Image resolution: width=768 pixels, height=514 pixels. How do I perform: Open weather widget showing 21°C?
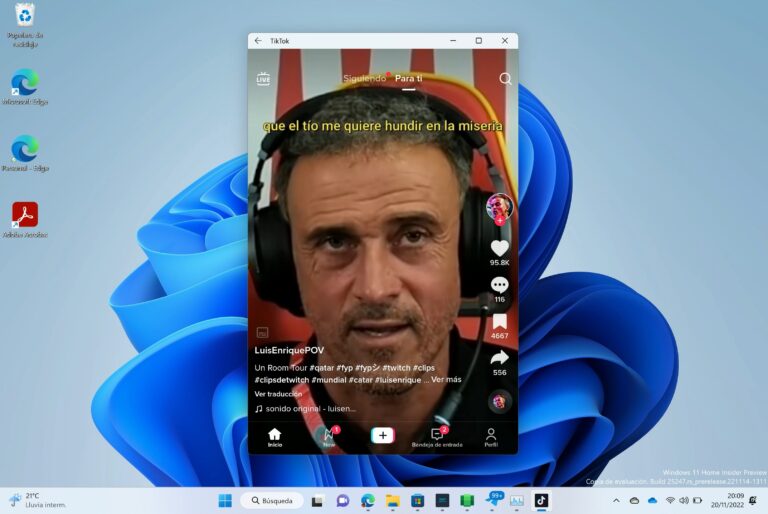point(37,500)
